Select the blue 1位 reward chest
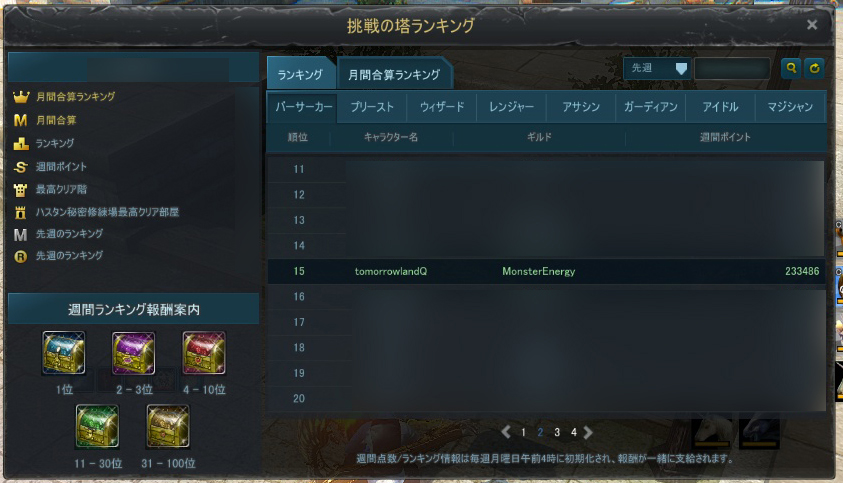Screen dimensions: 843x483 [64, 353]
